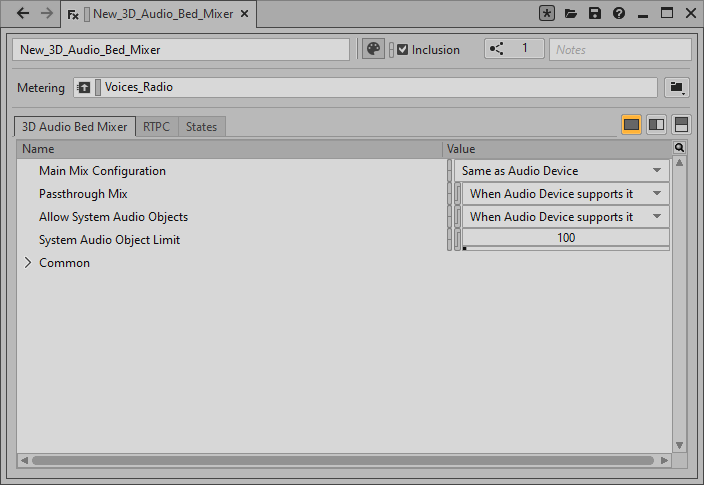
Task: Switch to the States tab
Action: pyautogui.click(x=203, y=127)
